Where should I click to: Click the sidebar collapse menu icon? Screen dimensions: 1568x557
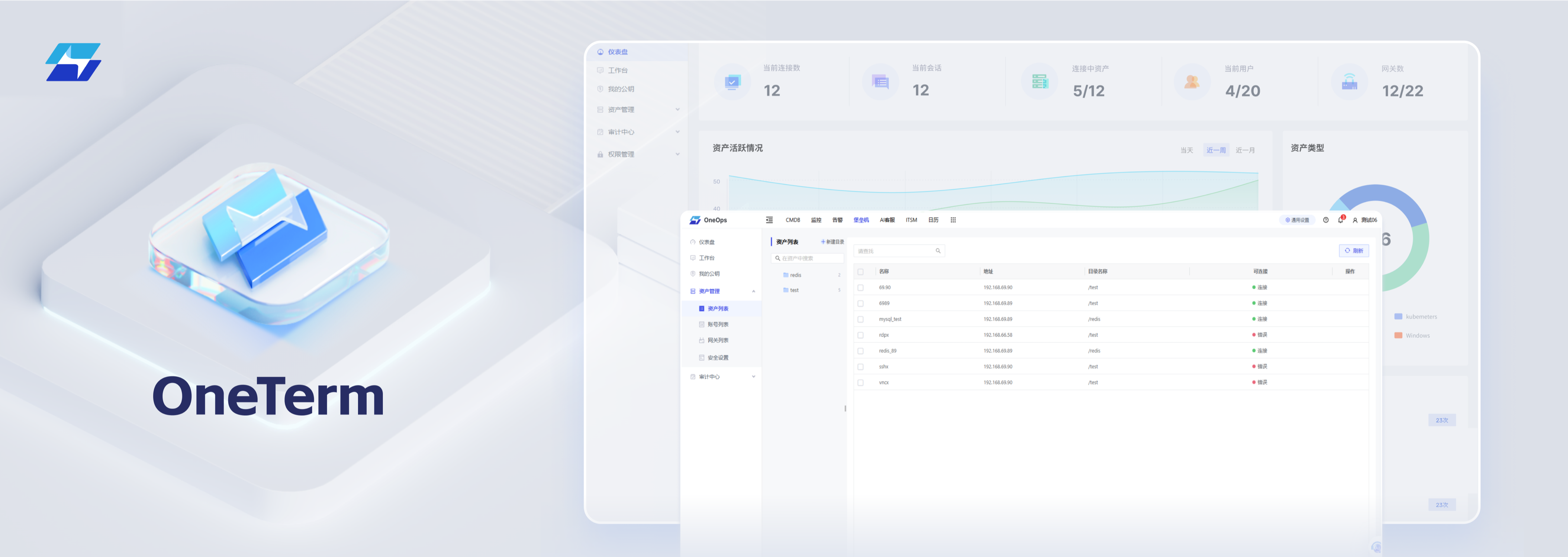pyautogui.click(x=769, y=220)
